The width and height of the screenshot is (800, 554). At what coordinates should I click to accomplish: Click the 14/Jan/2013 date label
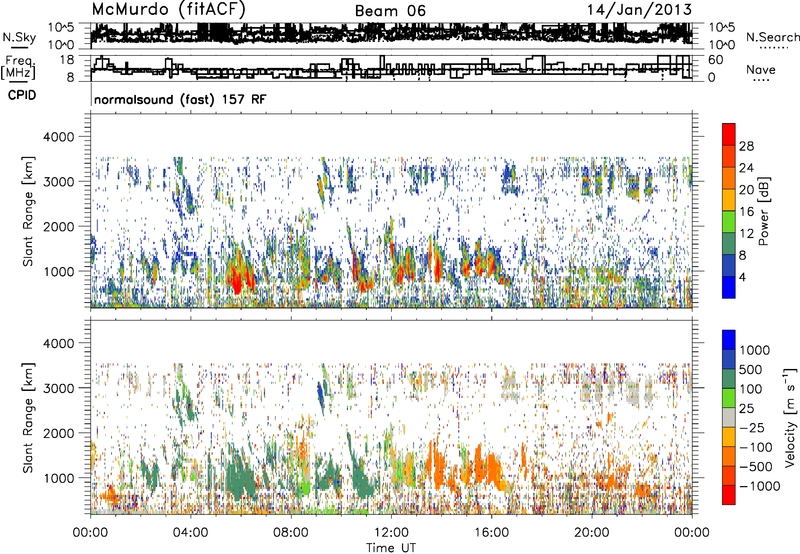[x=639, y=10]
